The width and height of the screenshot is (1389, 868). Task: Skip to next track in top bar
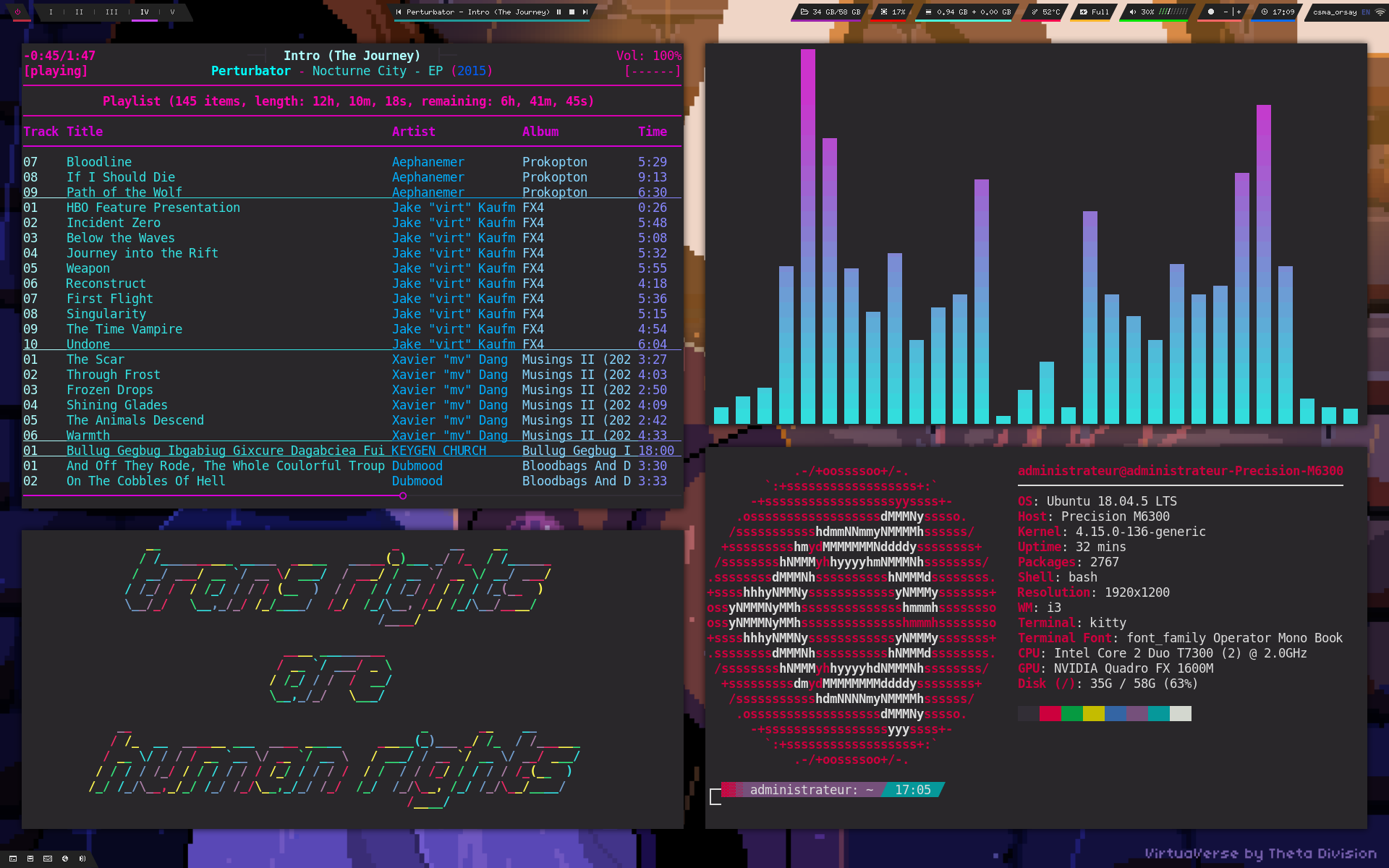point(585,12)
